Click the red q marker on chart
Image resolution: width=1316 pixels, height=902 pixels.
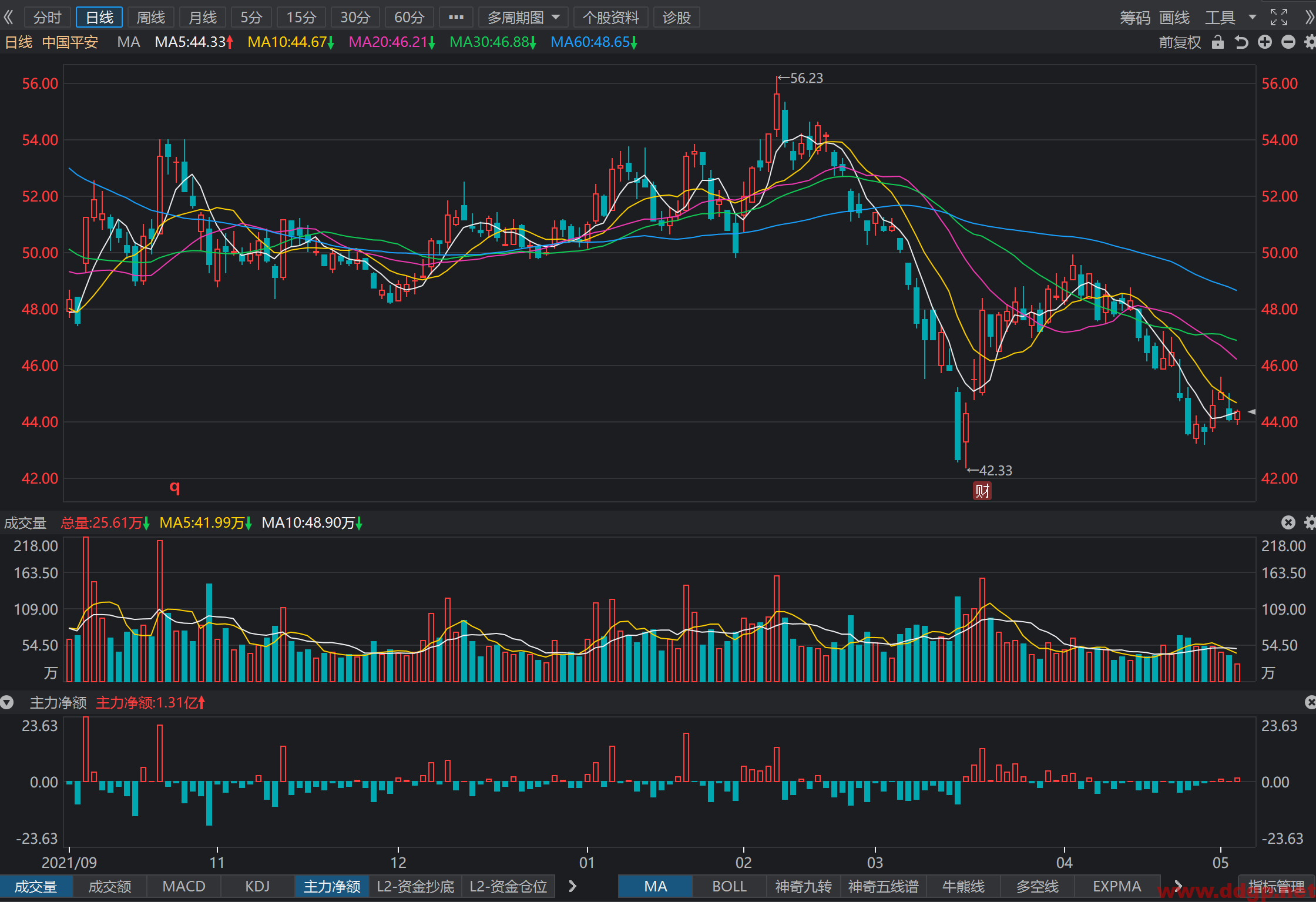click(174, 487)
